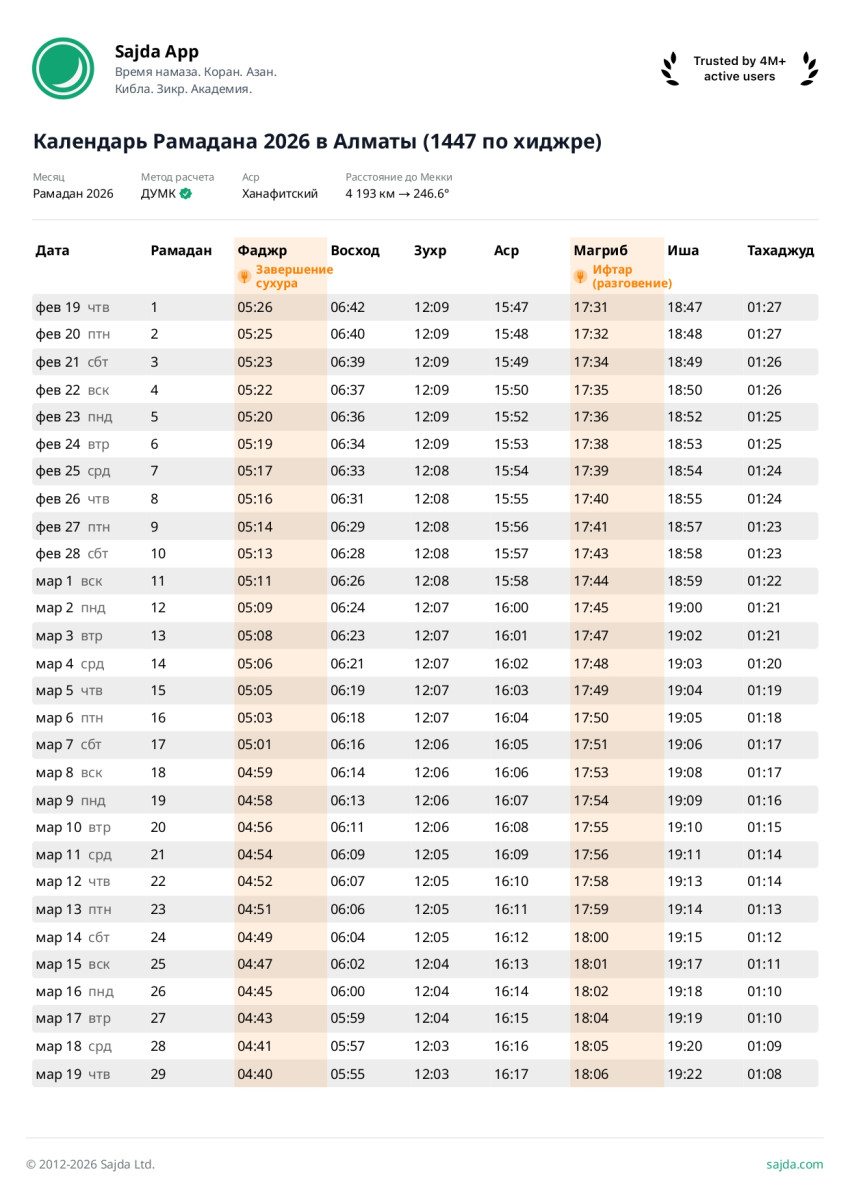Click the Восход column header

355,251
